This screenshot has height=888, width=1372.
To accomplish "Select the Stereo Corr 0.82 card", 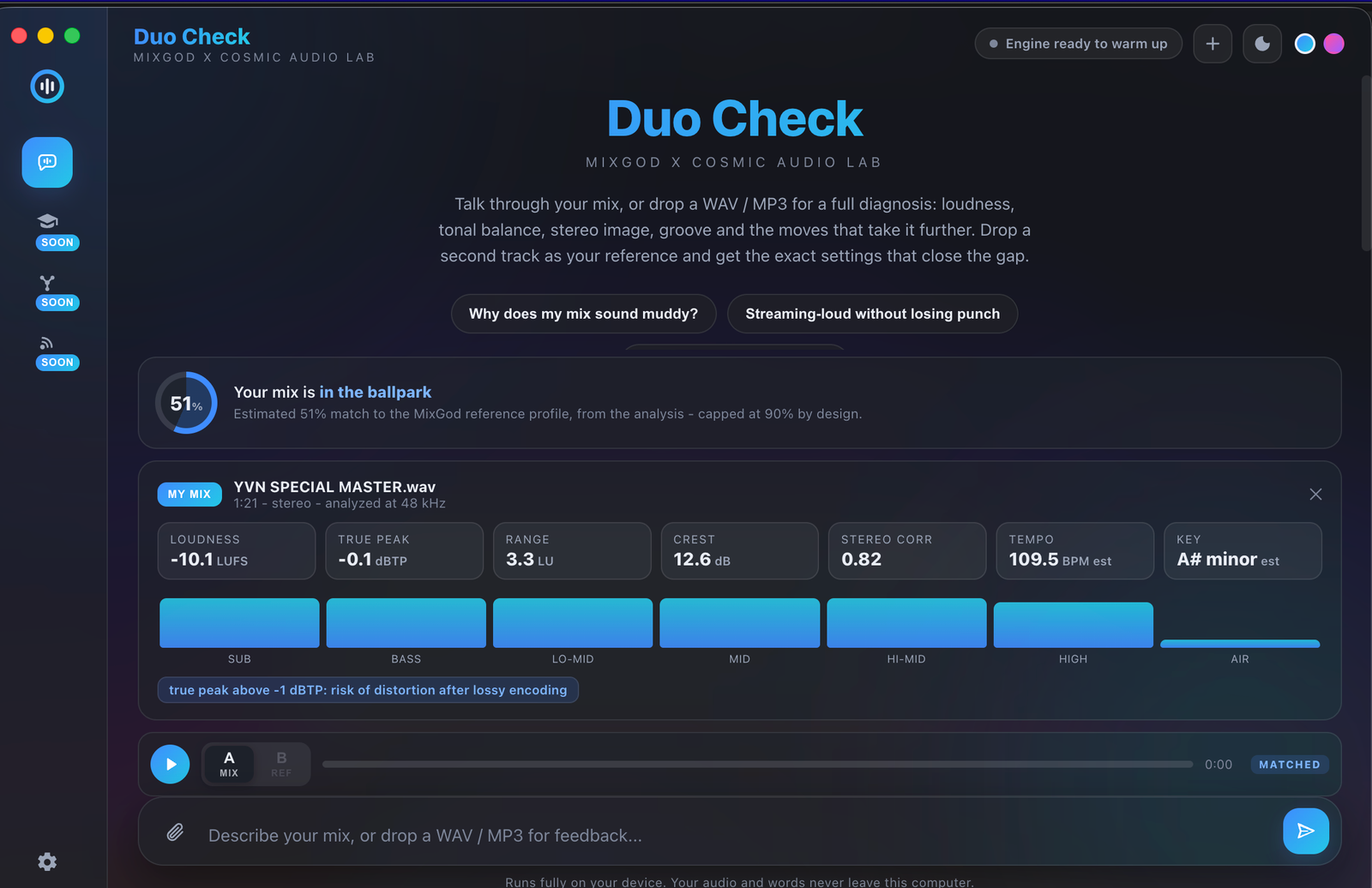I will pos(907,551).
